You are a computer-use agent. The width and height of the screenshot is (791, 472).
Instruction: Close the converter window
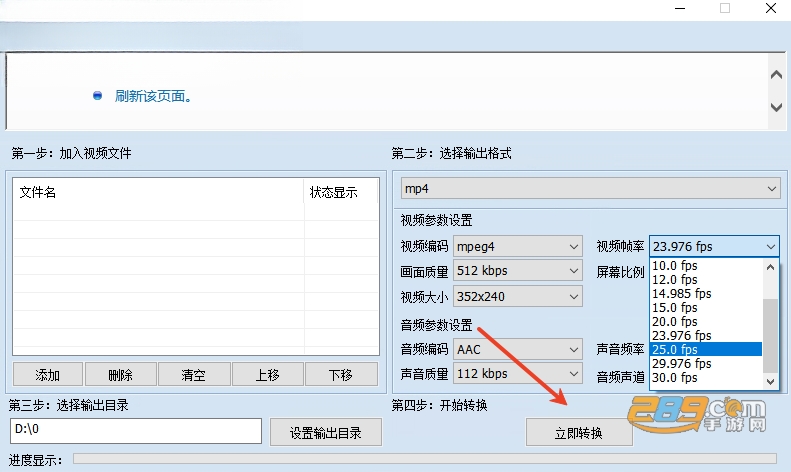[x=771, y=8]
